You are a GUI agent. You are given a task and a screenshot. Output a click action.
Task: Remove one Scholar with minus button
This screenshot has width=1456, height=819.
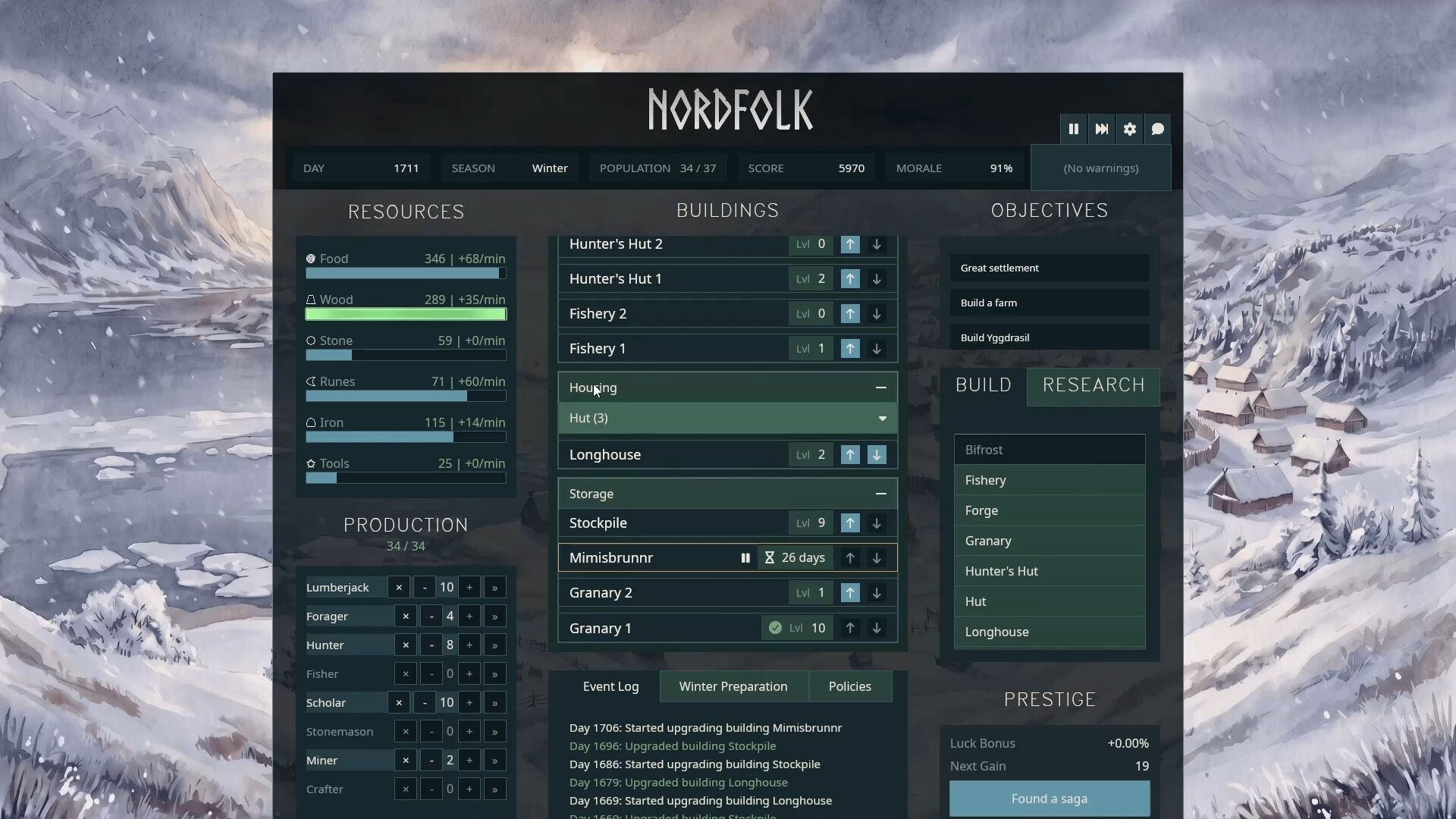click(x=425, y=703)
